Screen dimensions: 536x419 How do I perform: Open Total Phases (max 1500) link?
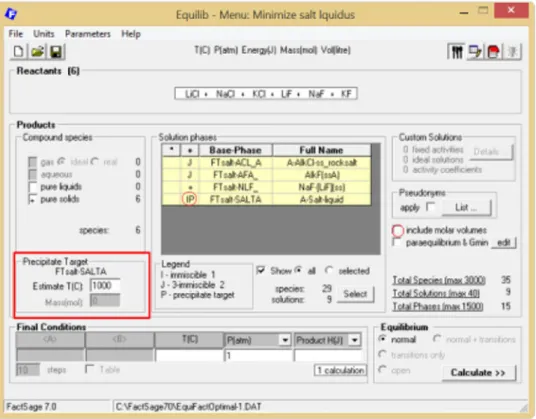click(x=438, y=306)
